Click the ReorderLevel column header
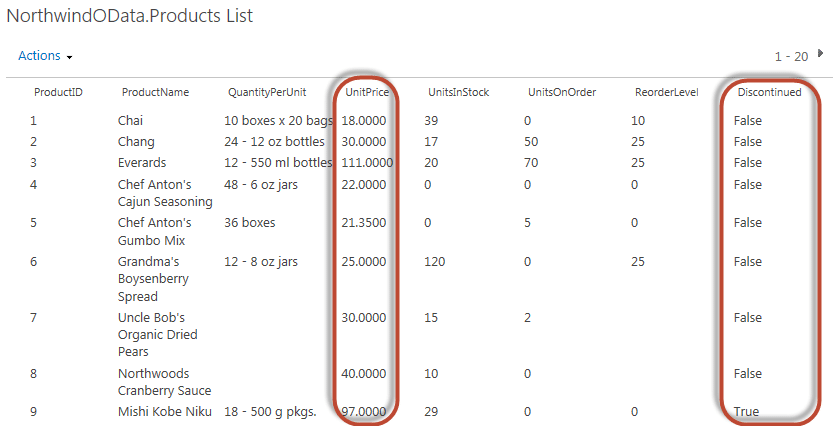Image resolution: width=833 pixels, height=426 pixels. coord(666,92)
